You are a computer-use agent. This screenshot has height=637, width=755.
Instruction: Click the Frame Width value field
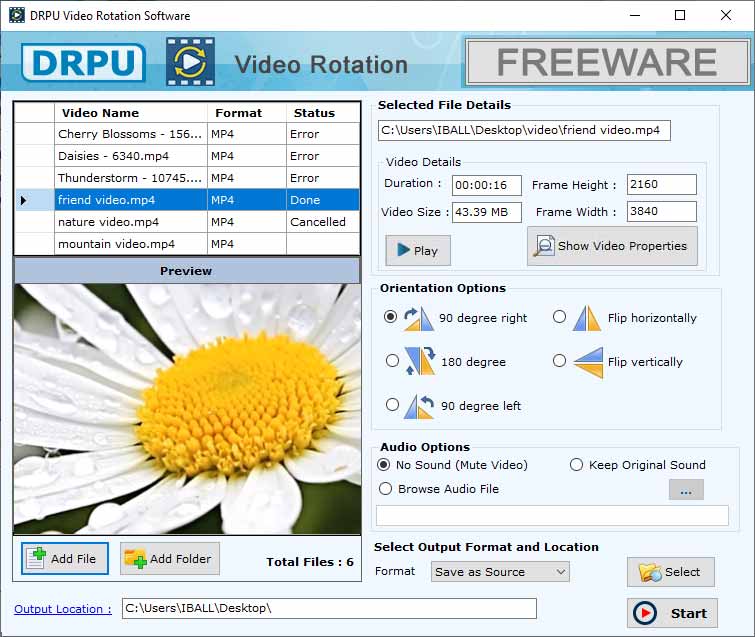662,211
